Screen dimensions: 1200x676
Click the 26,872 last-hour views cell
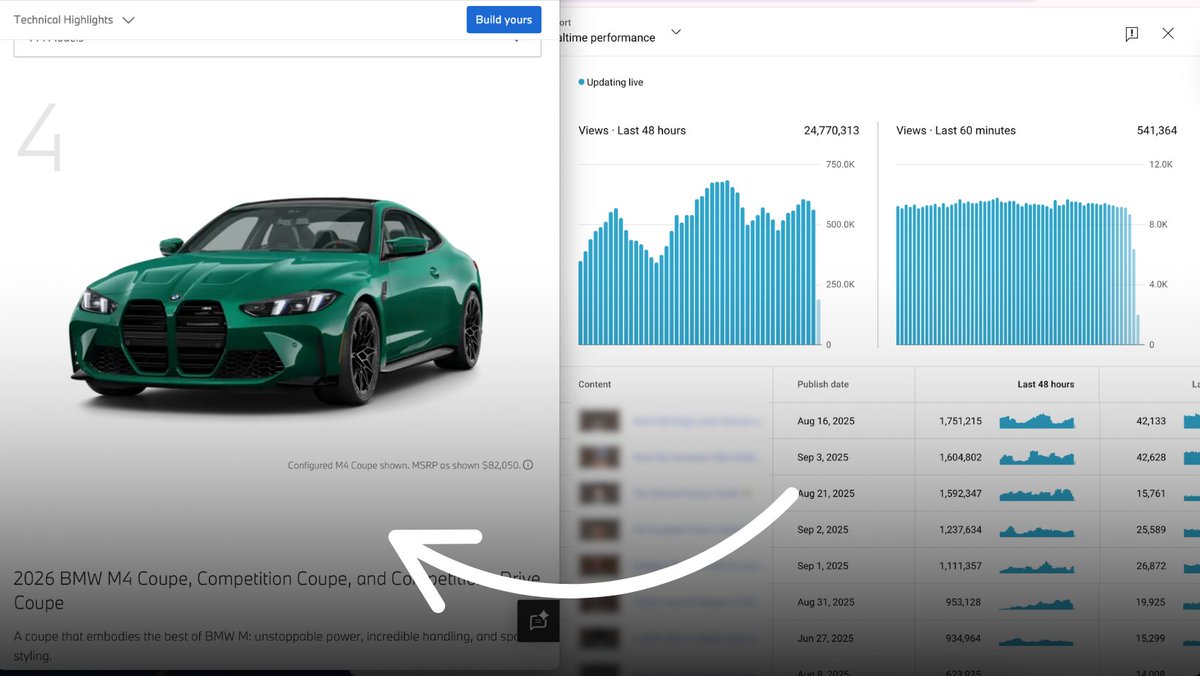click(1151, 566)
